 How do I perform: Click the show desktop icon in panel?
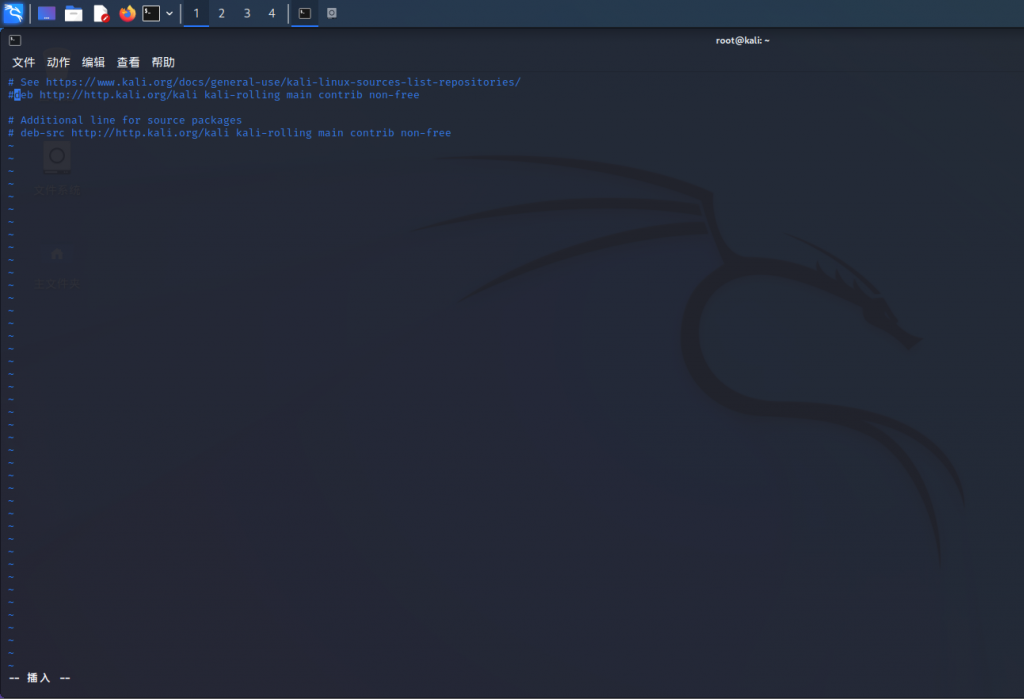[46, 13]
